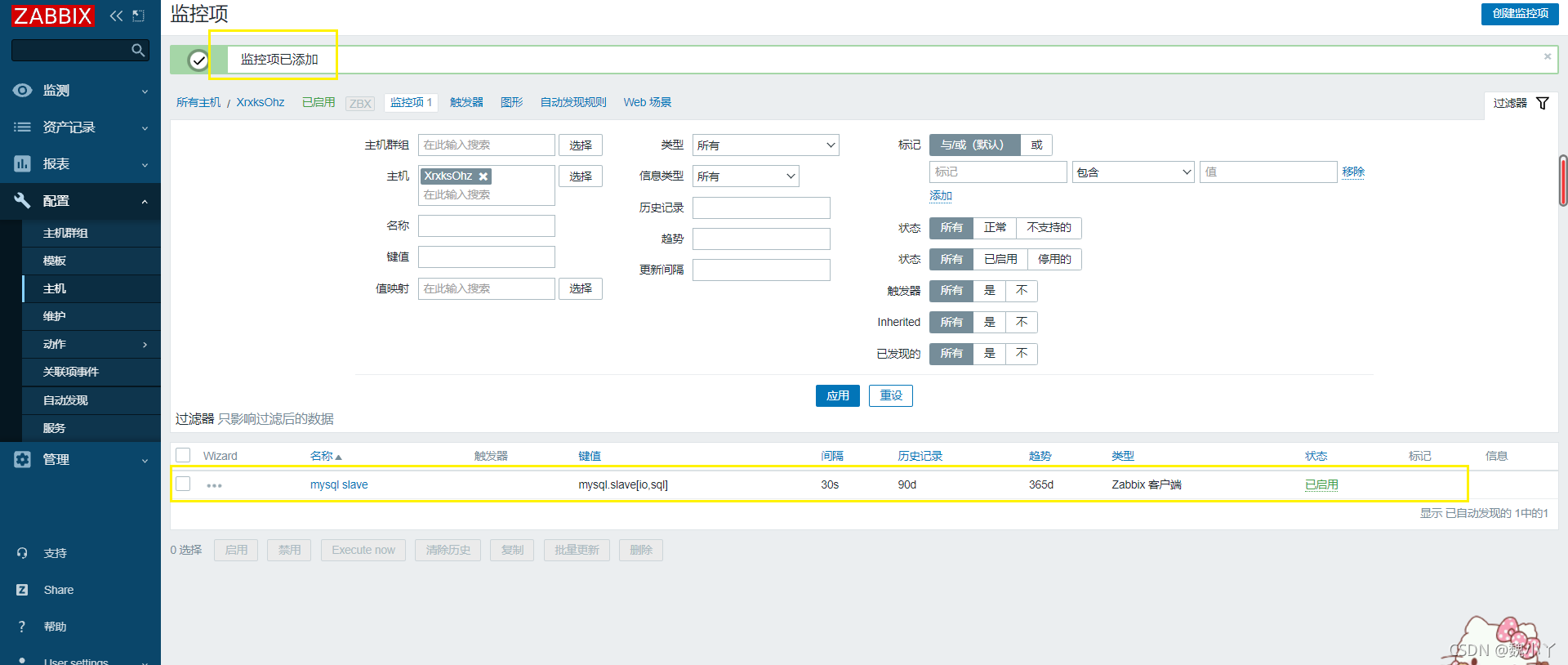Open wizard dots menu for mysql slave

click(214, 485)
